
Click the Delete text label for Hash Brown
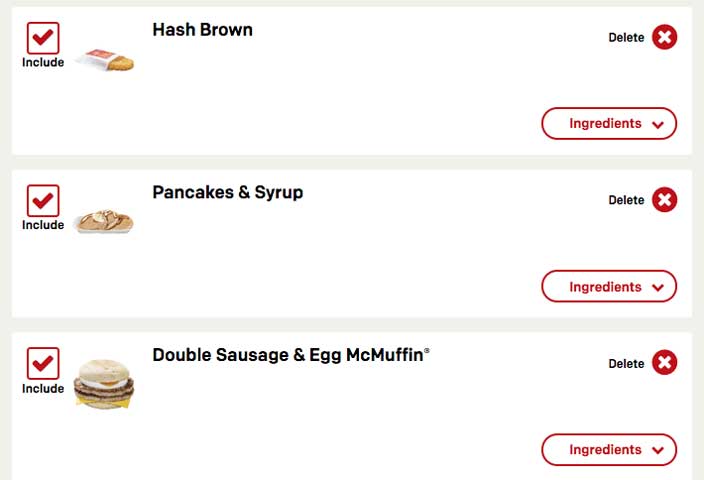626,38
